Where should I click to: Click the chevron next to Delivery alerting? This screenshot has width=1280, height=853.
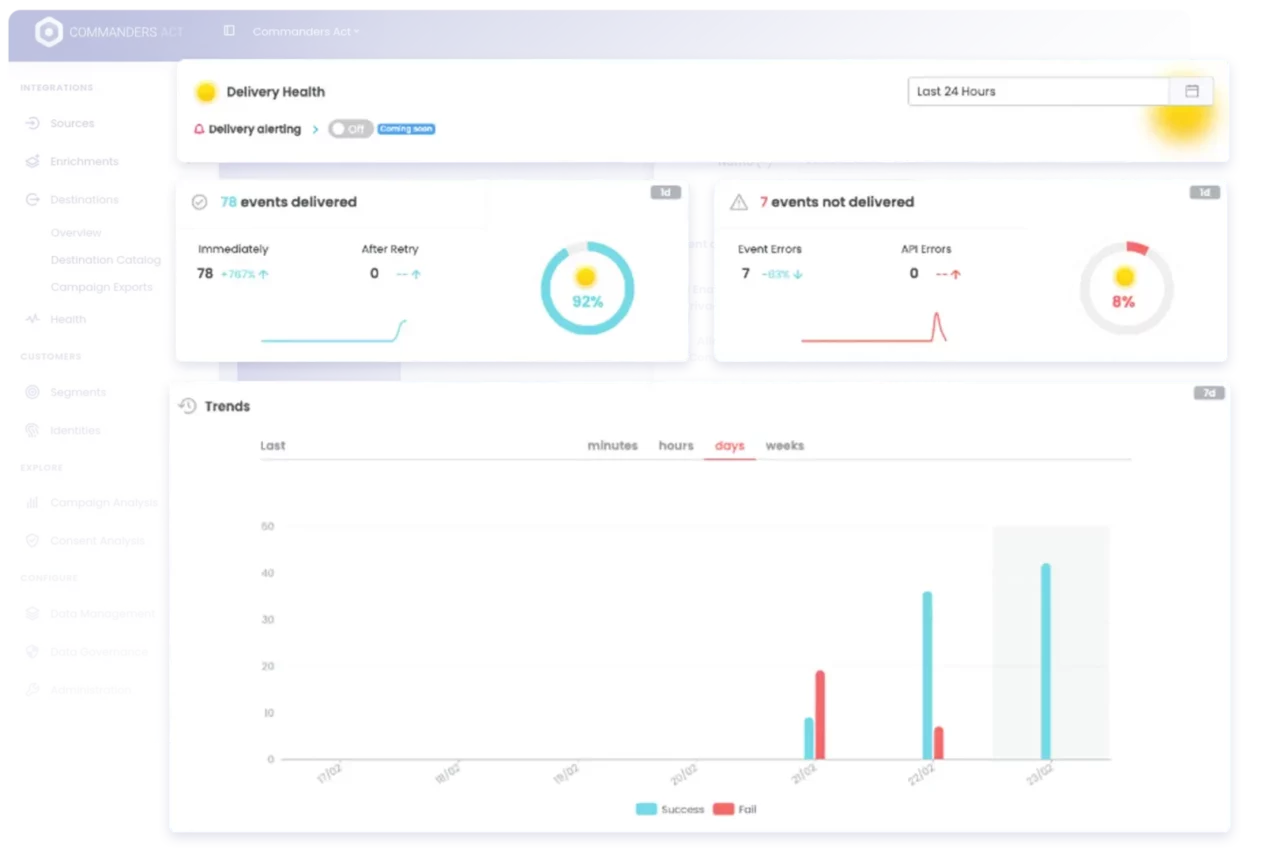coord(315,129)
